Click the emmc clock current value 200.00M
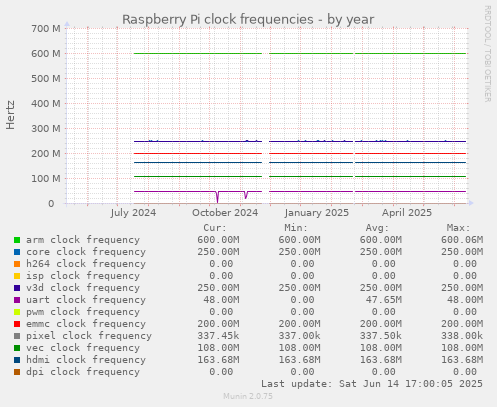Viewport: 497px width, 407px height. pyautogui.click(x=218, y=324)
